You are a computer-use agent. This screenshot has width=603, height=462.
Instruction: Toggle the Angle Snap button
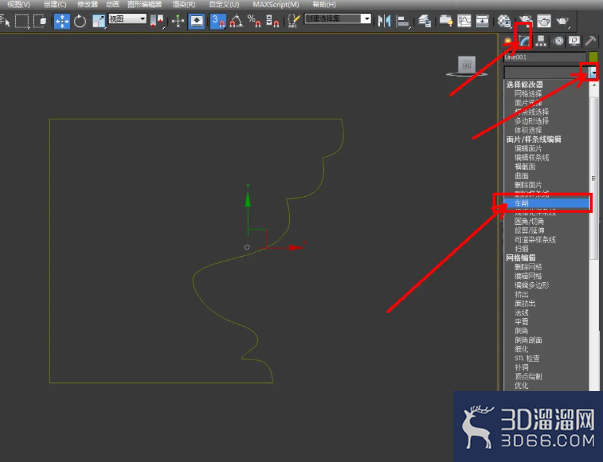click(x=236, y=21)
